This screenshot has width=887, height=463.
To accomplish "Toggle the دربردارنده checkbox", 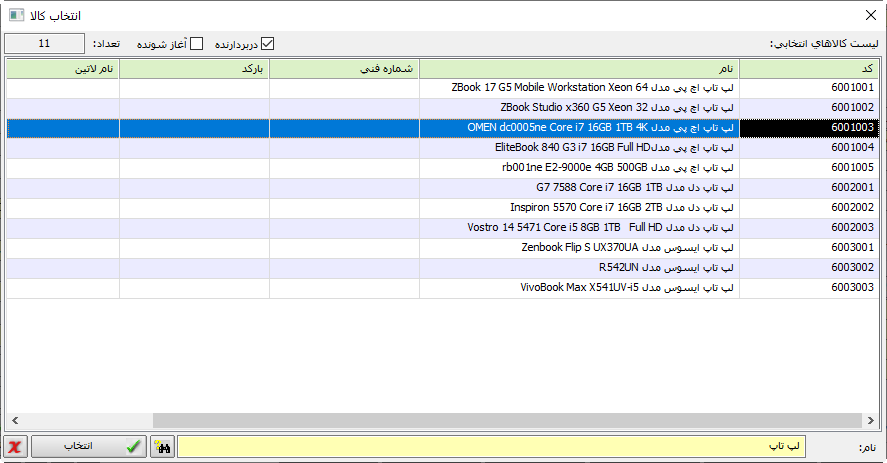I will click(x=268, y=44).
